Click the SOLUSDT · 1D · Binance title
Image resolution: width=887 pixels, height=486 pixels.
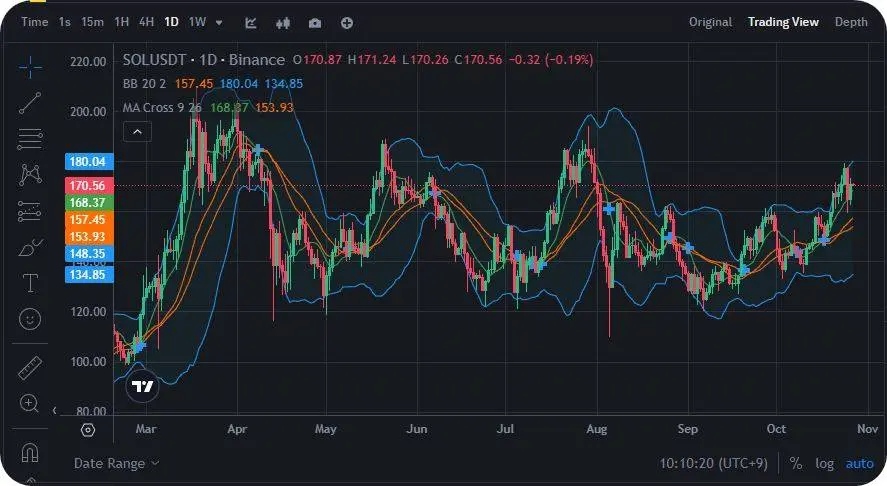pos(204,60)
